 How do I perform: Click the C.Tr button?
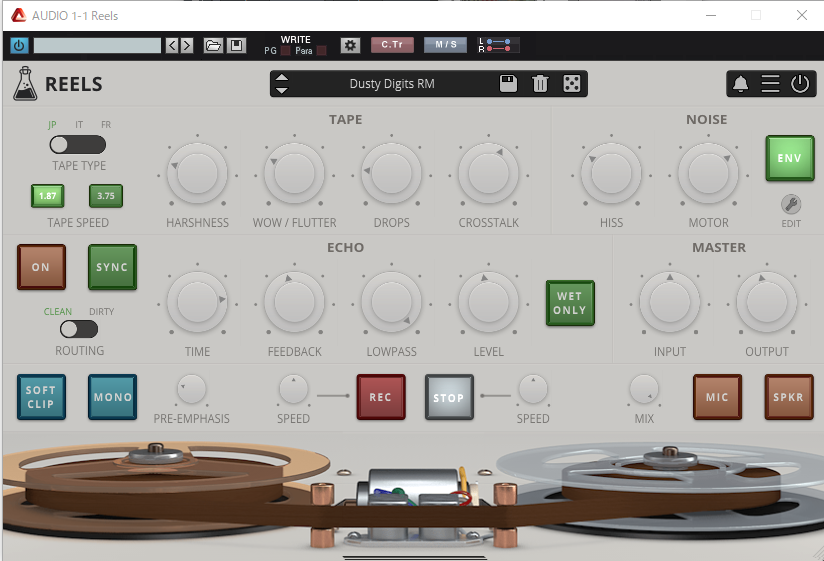pos(392,45)
